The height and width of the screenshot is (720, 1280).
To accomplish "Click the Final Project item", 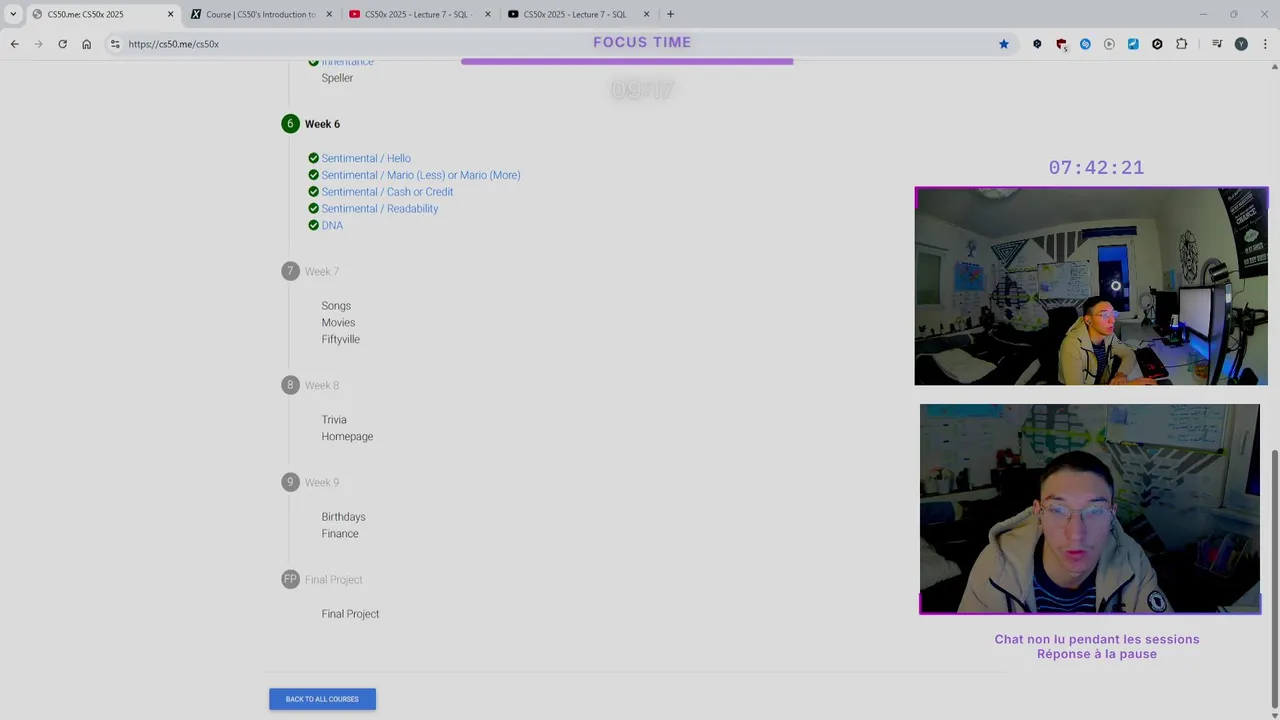I will tap(350, 614).
